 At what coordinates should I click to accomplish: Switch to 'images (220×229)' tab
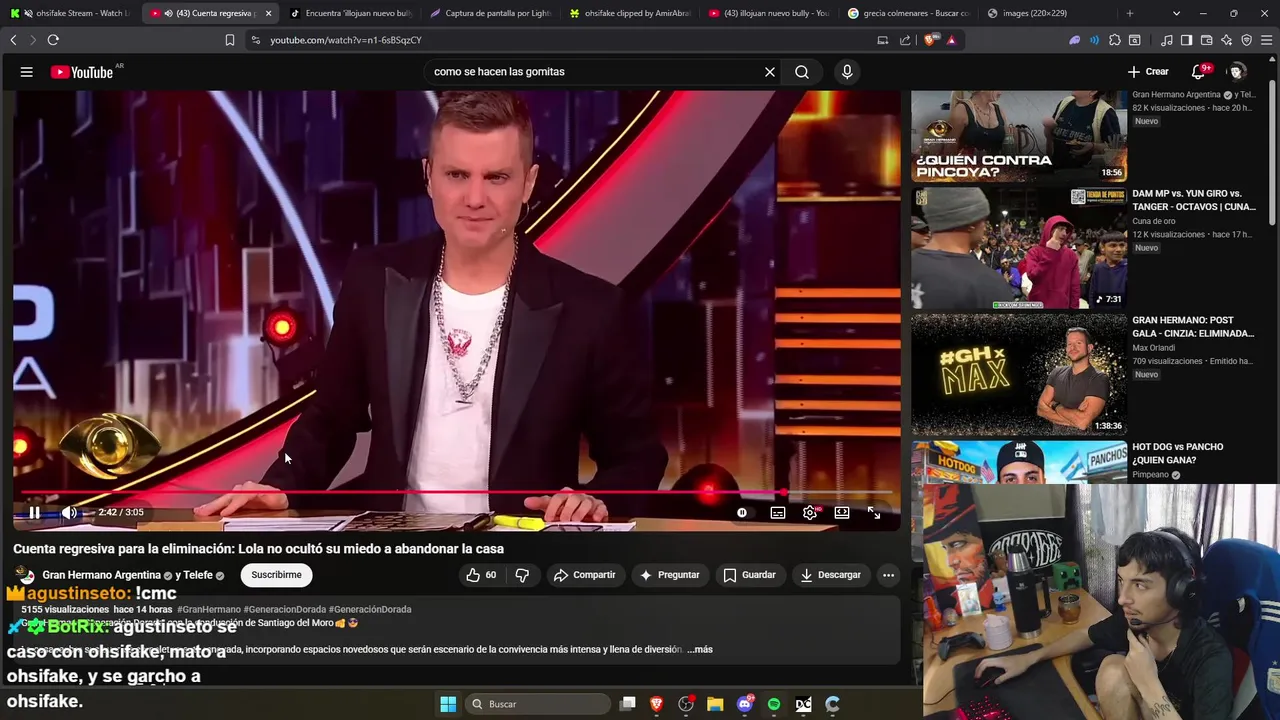pyautogui.click(x=1047, y=13)
